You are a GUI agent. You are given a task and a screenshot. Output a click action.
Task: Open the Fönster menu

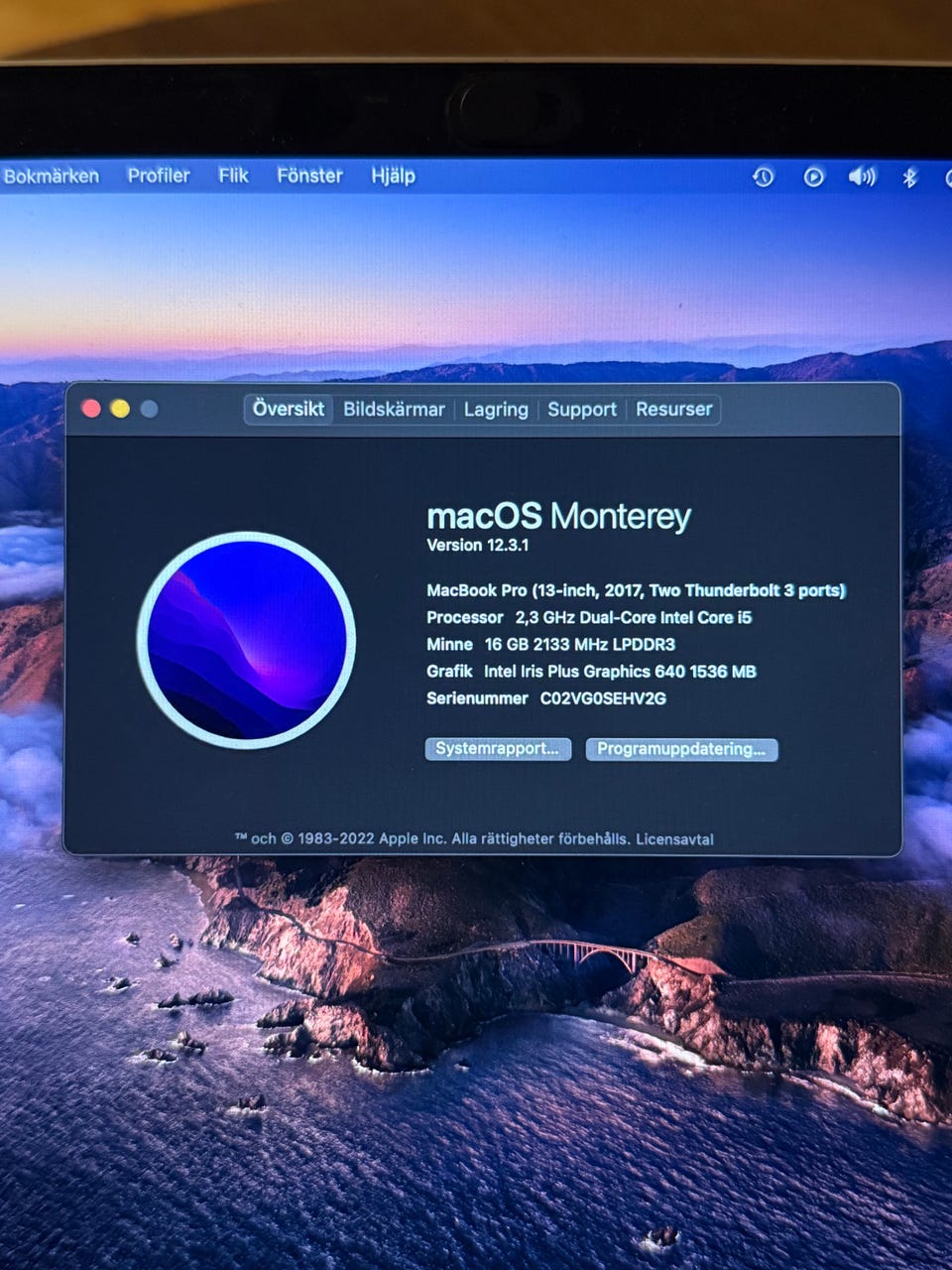pos(309,176)
